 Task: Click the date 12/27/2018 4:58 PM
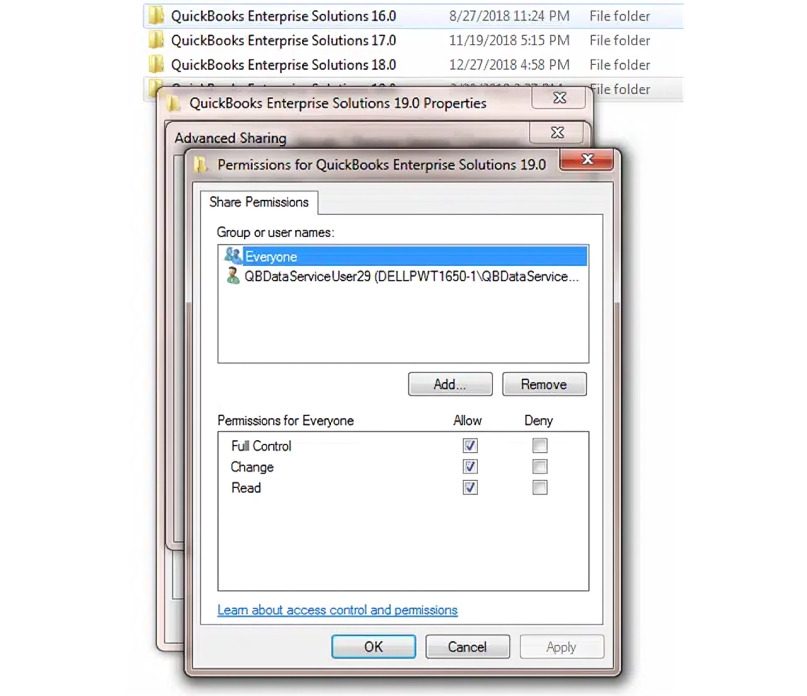pyautogui.click(x=509, y=65)
